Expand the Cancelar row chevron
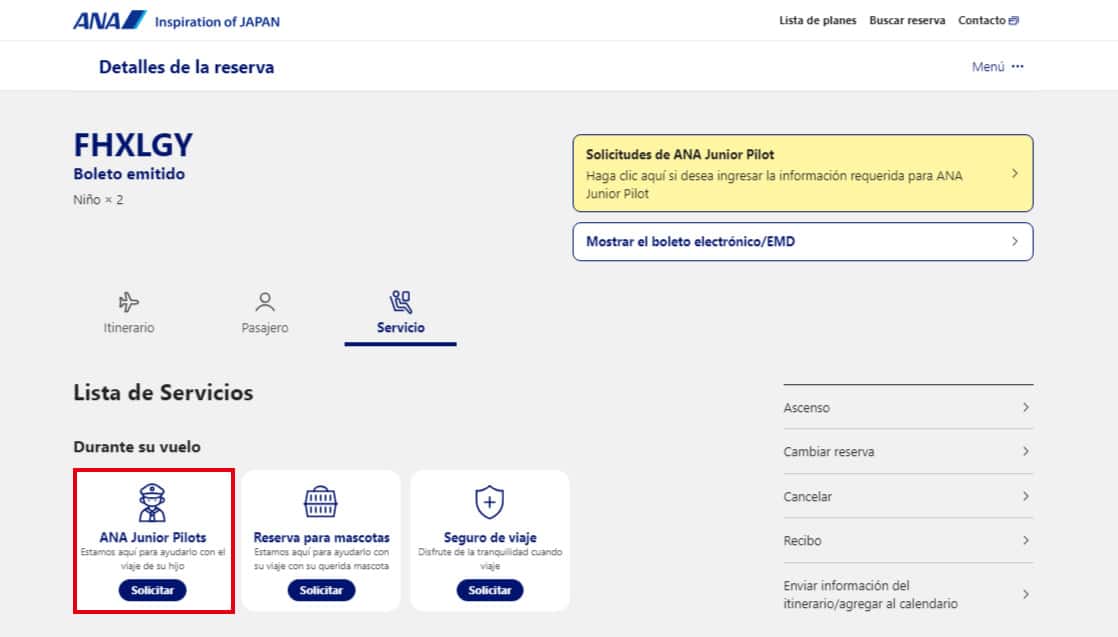1118x637 pixels. (1025, 496)
